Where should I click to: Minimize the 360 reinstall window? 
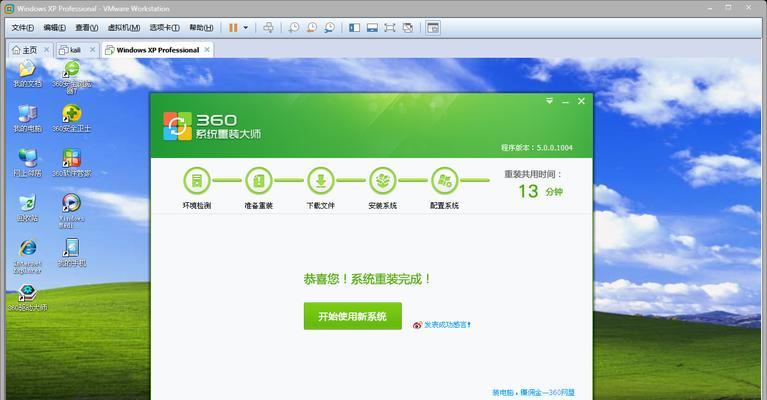tap(565, 101)
